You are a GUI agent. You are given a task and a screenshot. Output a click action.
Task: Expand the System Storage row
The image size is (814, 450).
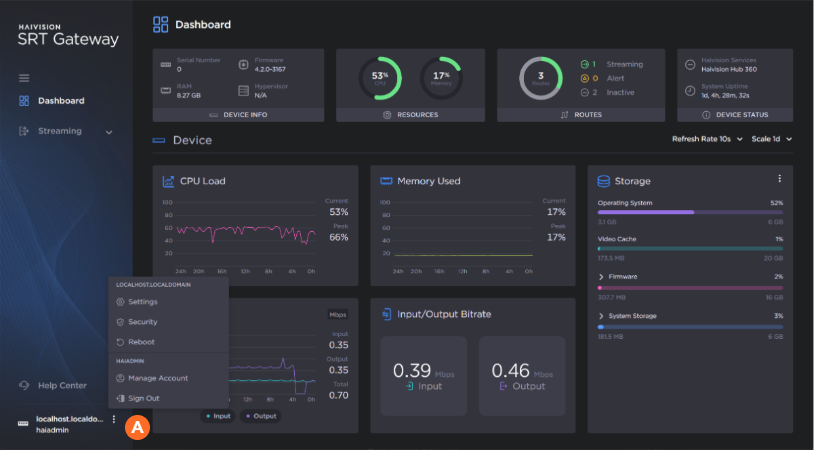click(601, 316)
